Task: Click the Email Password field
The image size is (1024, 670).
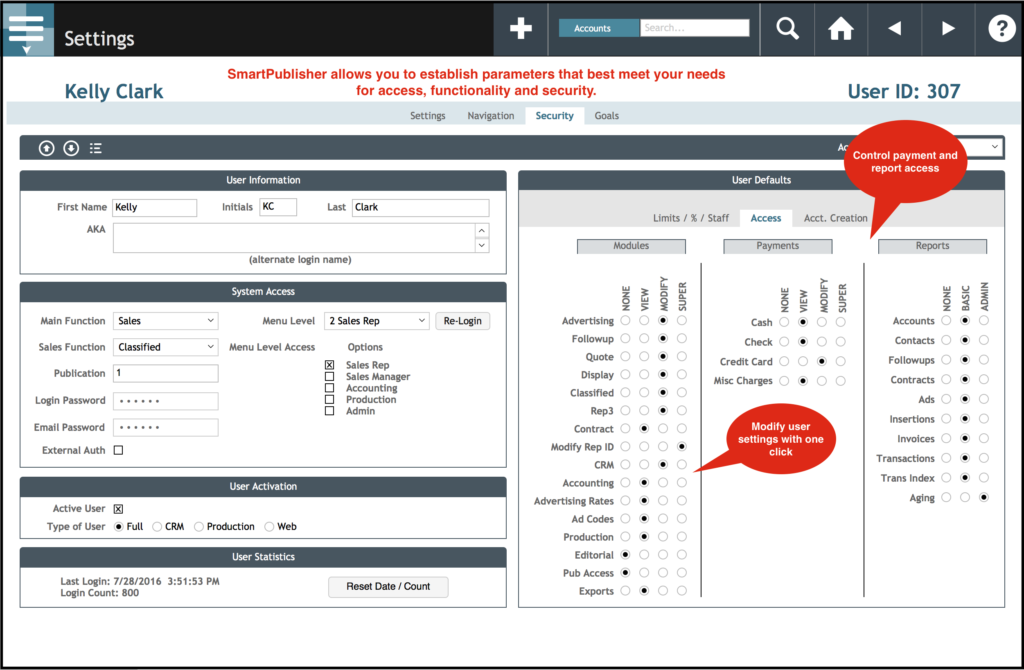Action: point(166,427)
